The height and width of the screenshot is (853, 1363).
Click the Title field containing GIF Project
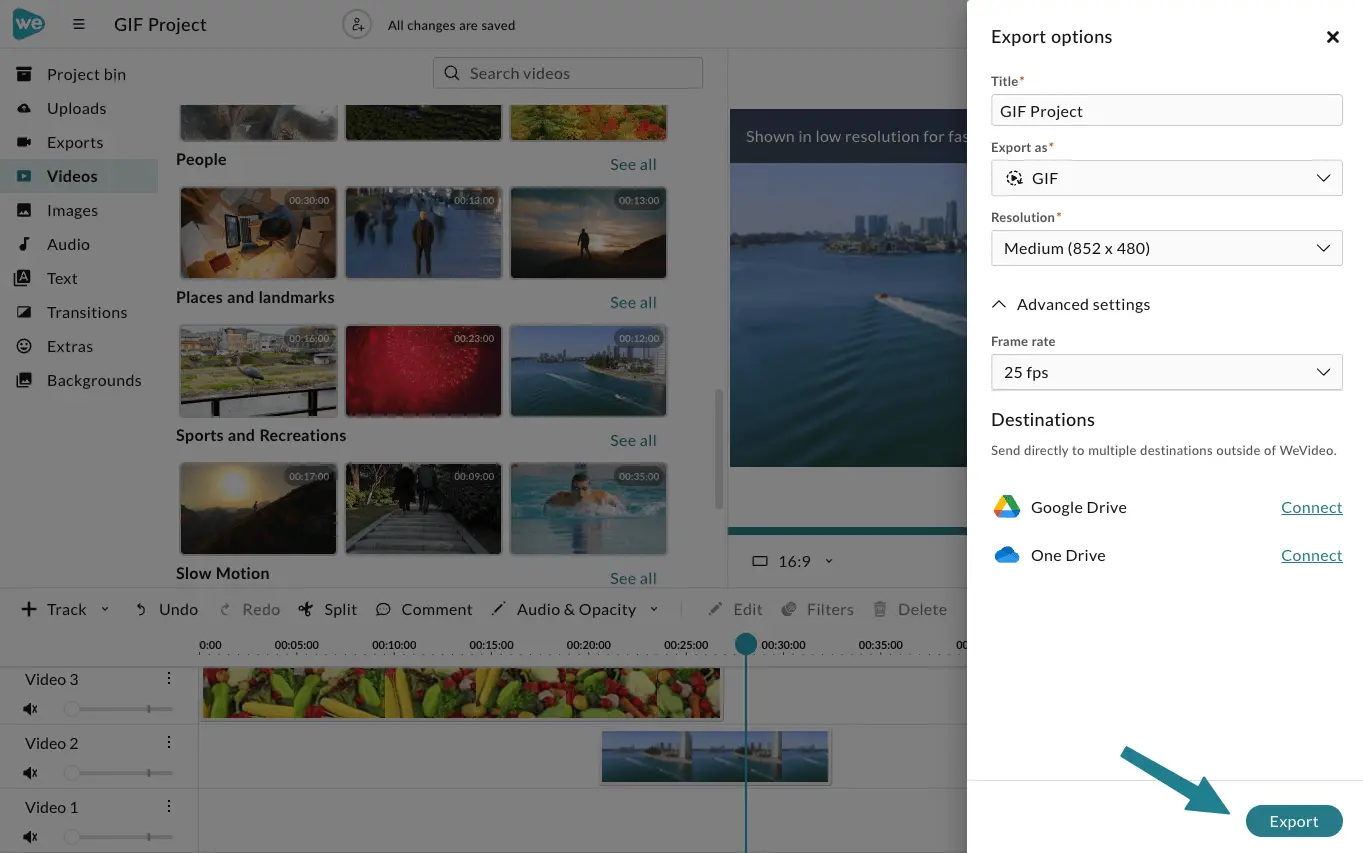(1166, 110)
